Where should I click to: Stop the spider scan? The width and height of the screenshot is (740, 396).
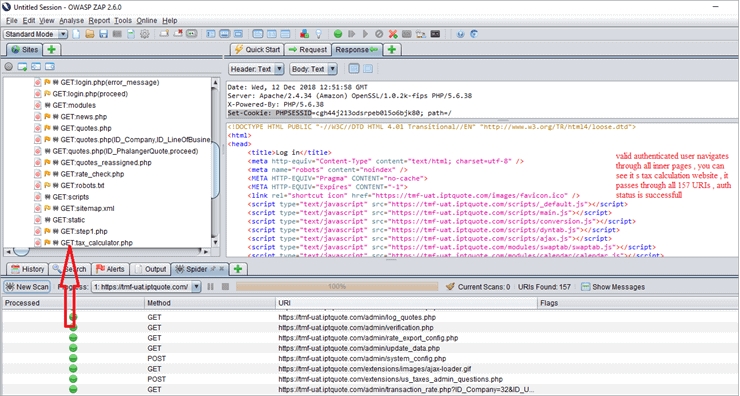[225, 286]
